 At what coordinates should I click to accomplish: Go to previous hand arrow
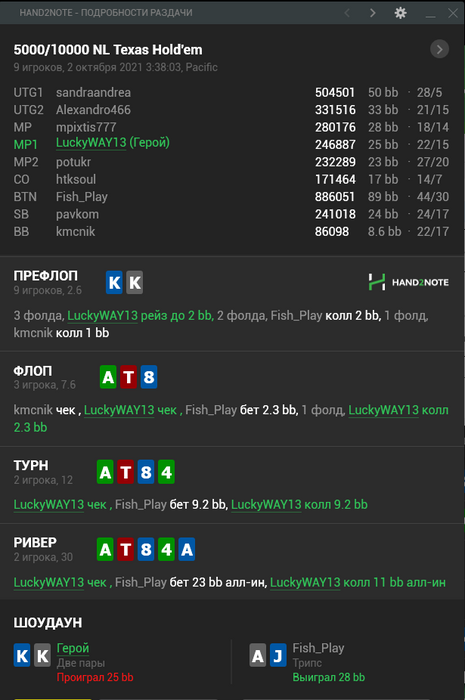pos(347,13)
